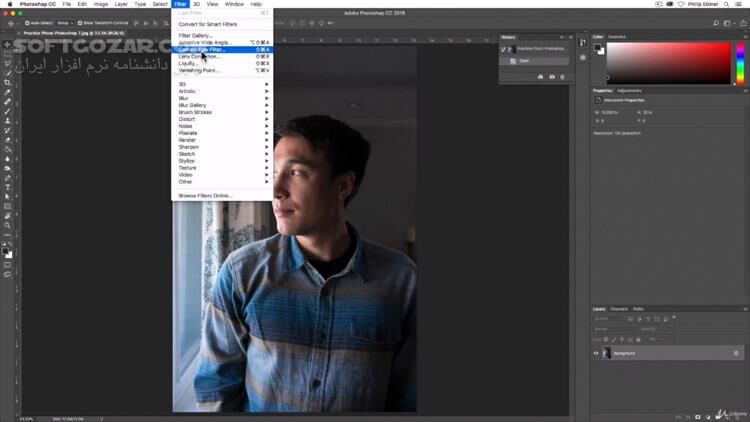Click the camera icon to create a history snapshot
The height and width of the screenshot is (422, 750).
tap(551, 77)
